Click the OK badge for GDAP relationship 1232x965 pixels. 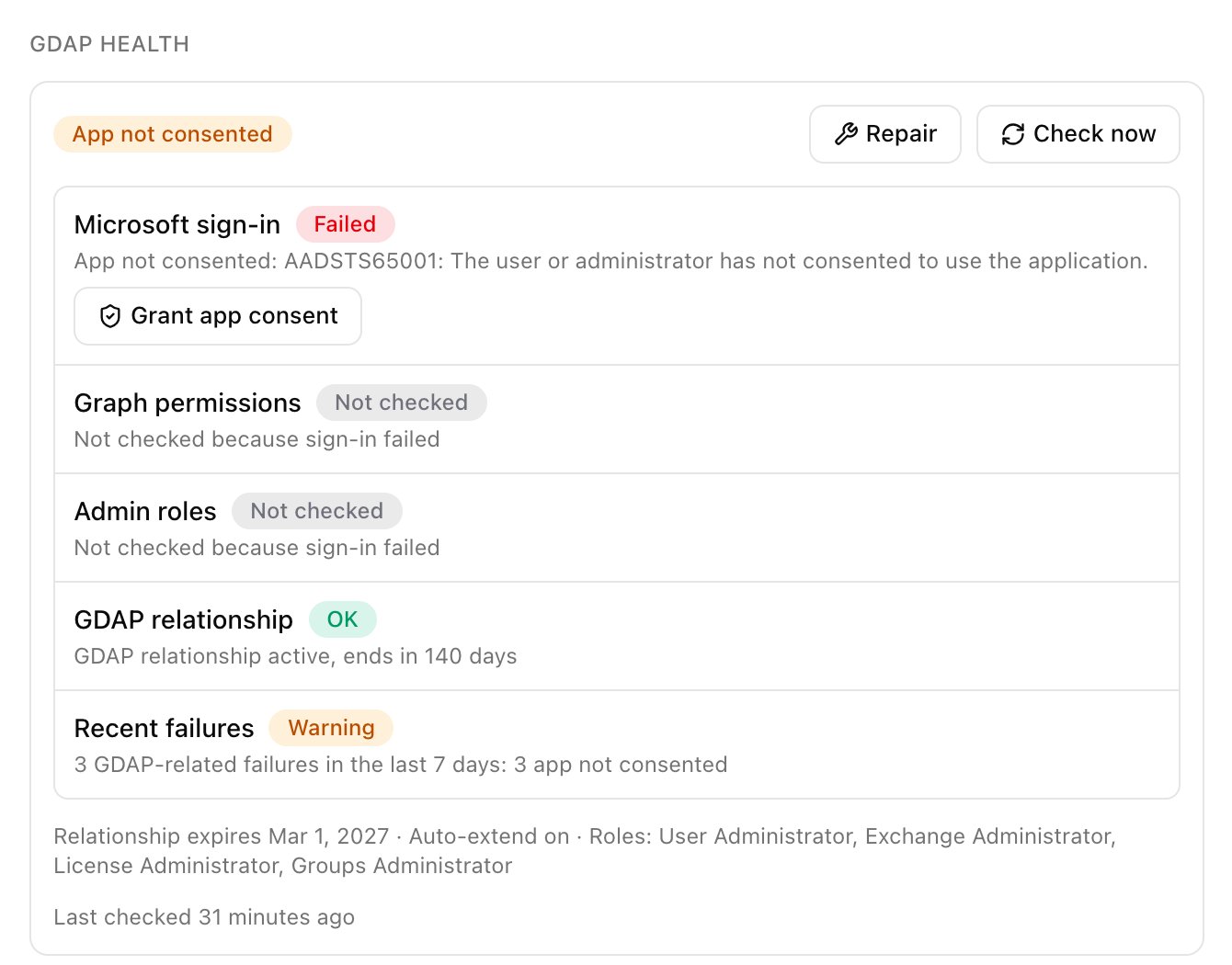pos(342,619)
